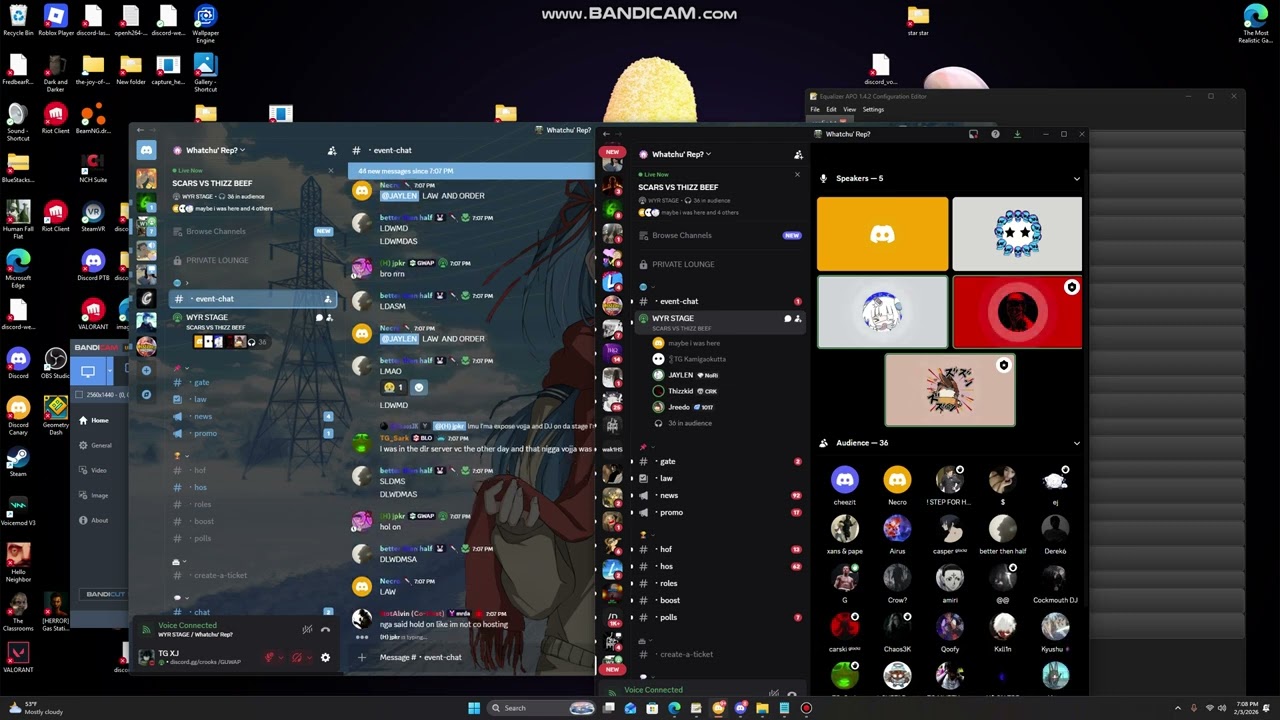The image size is (1280, 720).
Task: Dismiss Live Now banner in left window
Action: pyautogui.click(x=331, y=170)
